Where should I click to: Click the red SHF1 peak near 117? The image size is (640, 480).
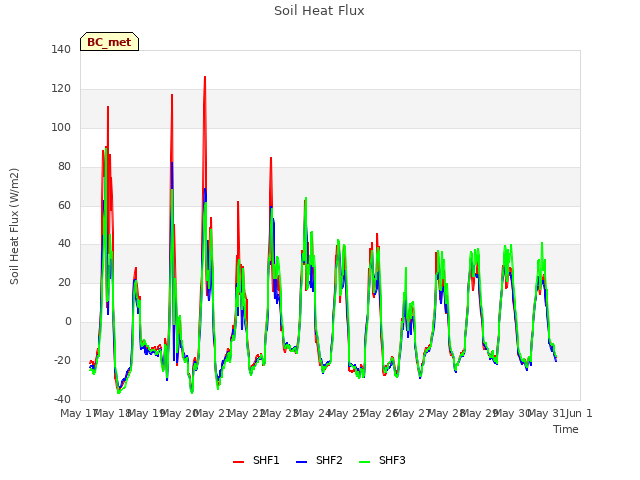click(x=172, y=95)
